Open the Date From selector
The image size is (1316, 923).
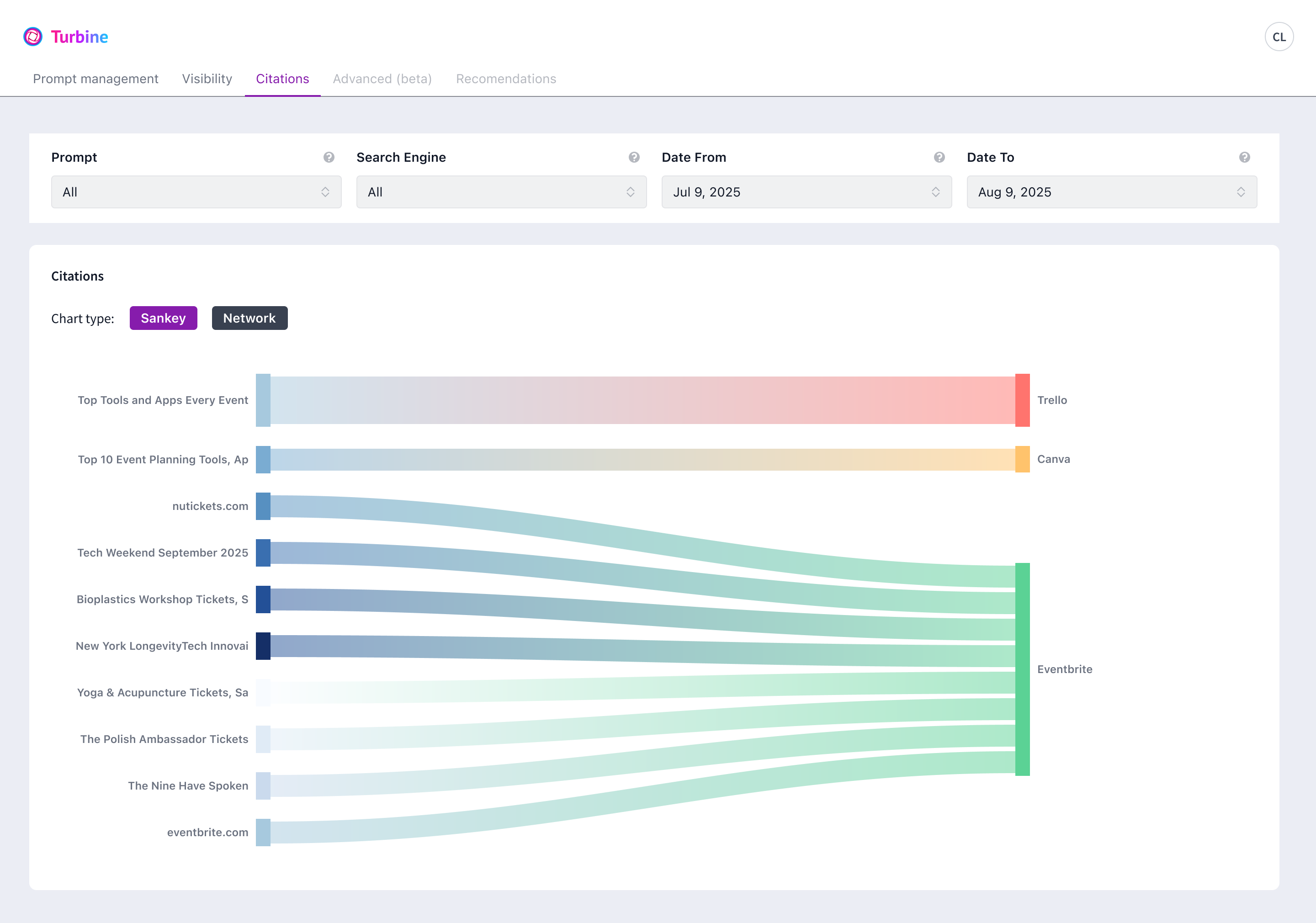pyautogui.click(x=807, y=192)
